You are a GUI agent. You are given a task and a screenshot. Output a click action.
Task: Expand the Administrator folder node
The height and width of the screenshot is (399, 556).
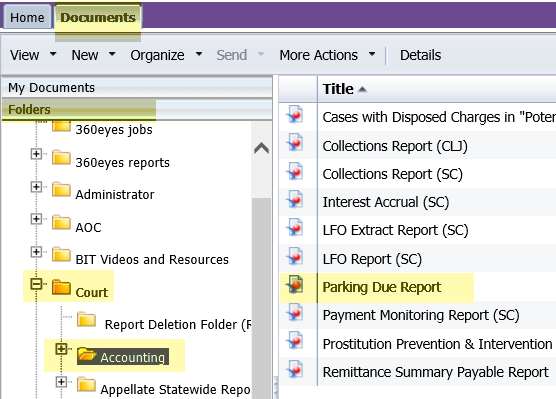(36, 187)
